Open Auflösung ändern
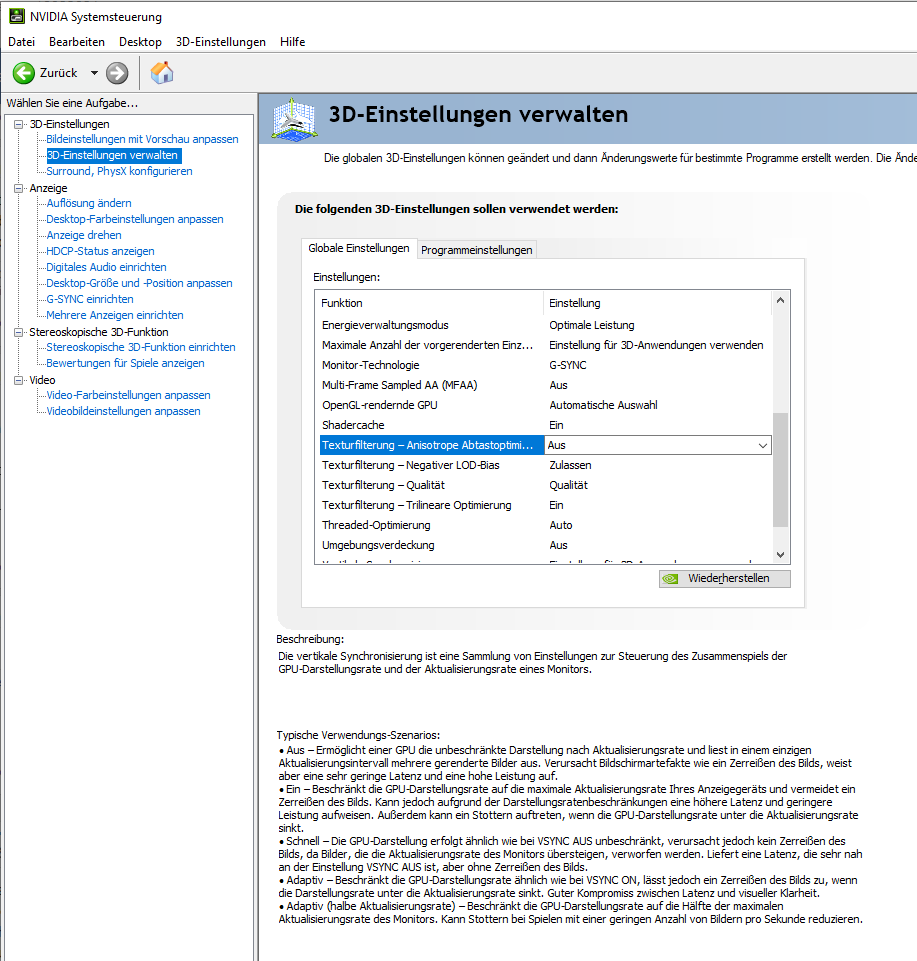 coord(89,203)
